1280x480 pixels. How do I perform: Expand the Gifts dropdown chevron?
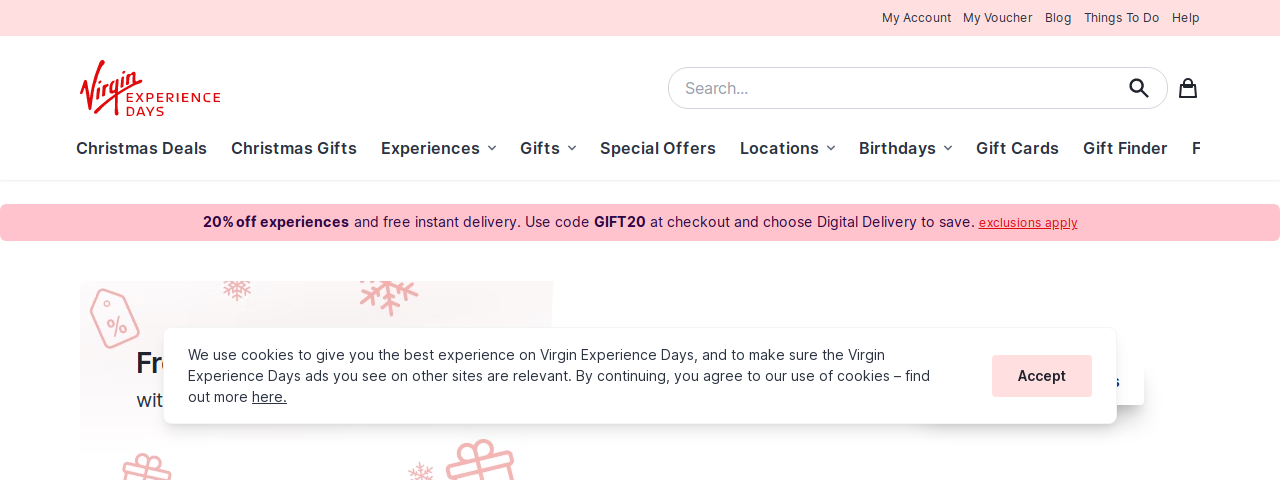(572, 148)
